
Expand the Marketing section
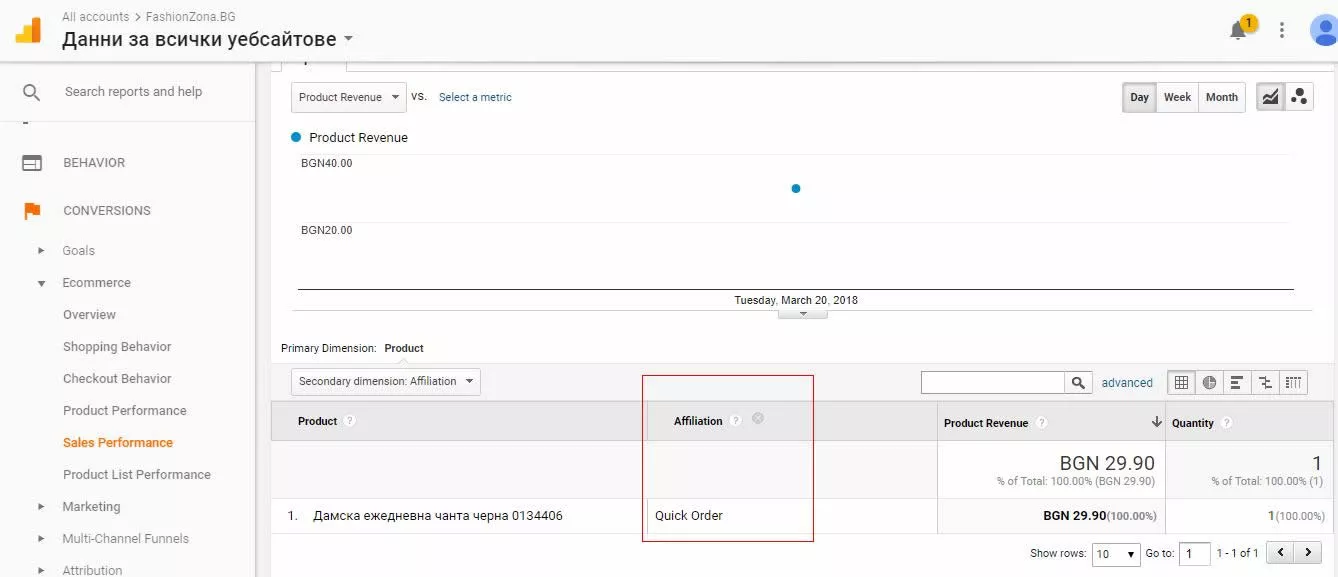coord(41,507)
